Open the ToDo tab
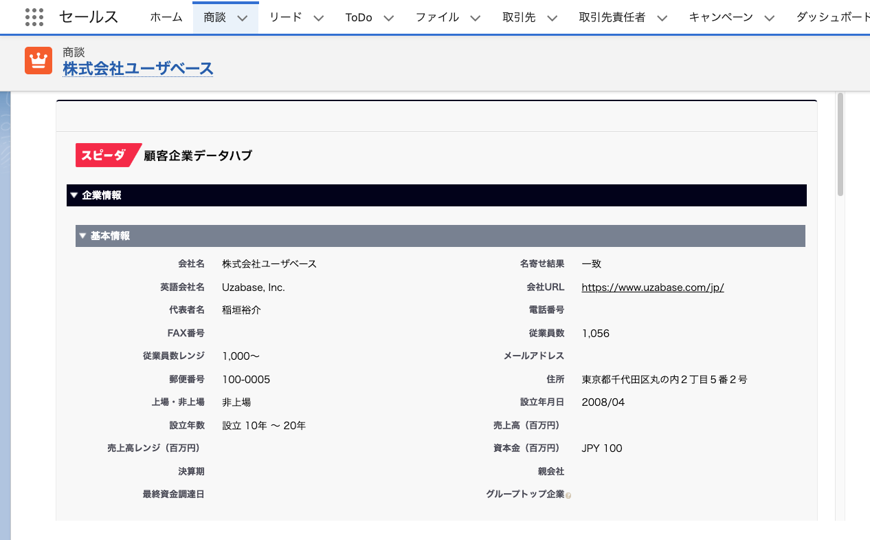 tap(358, 17)
